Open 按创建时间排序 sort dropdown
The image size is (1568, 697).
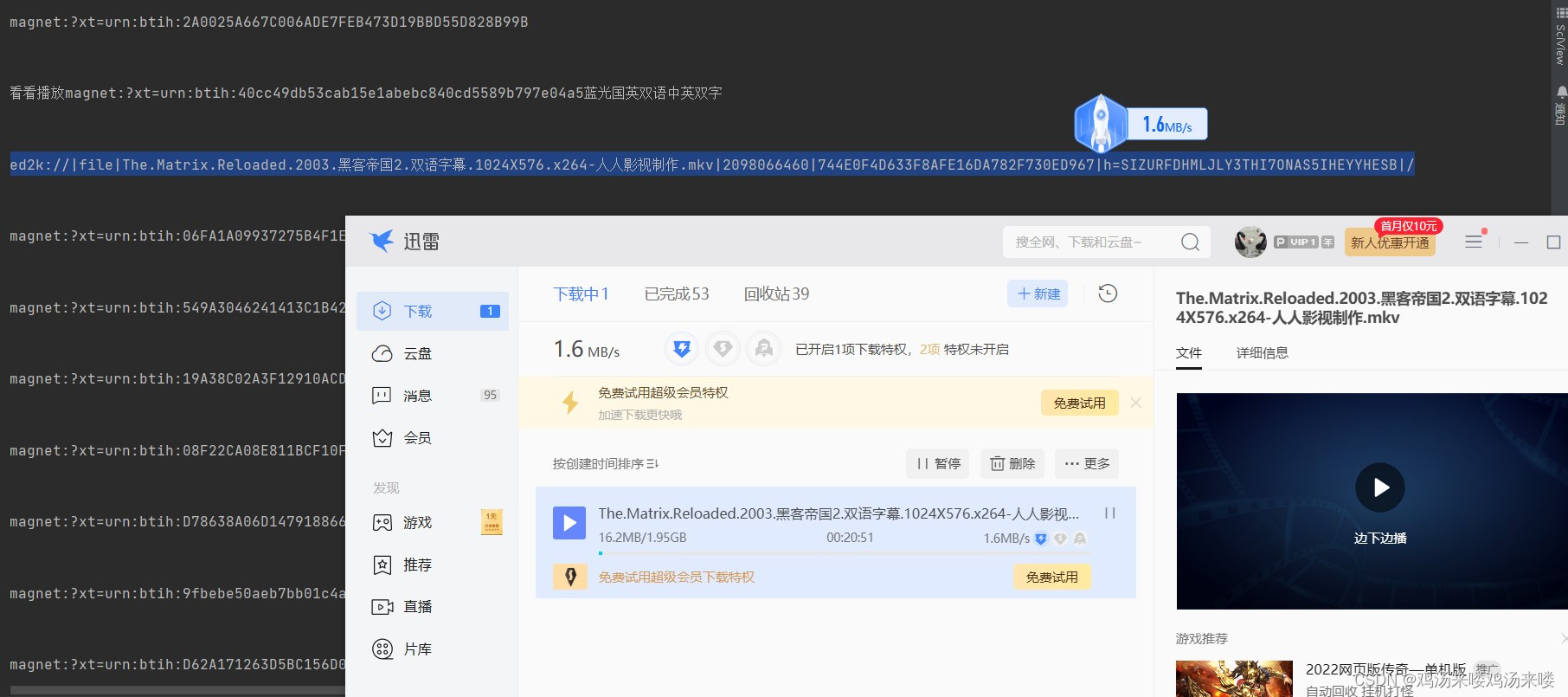[x=606, y=464]
